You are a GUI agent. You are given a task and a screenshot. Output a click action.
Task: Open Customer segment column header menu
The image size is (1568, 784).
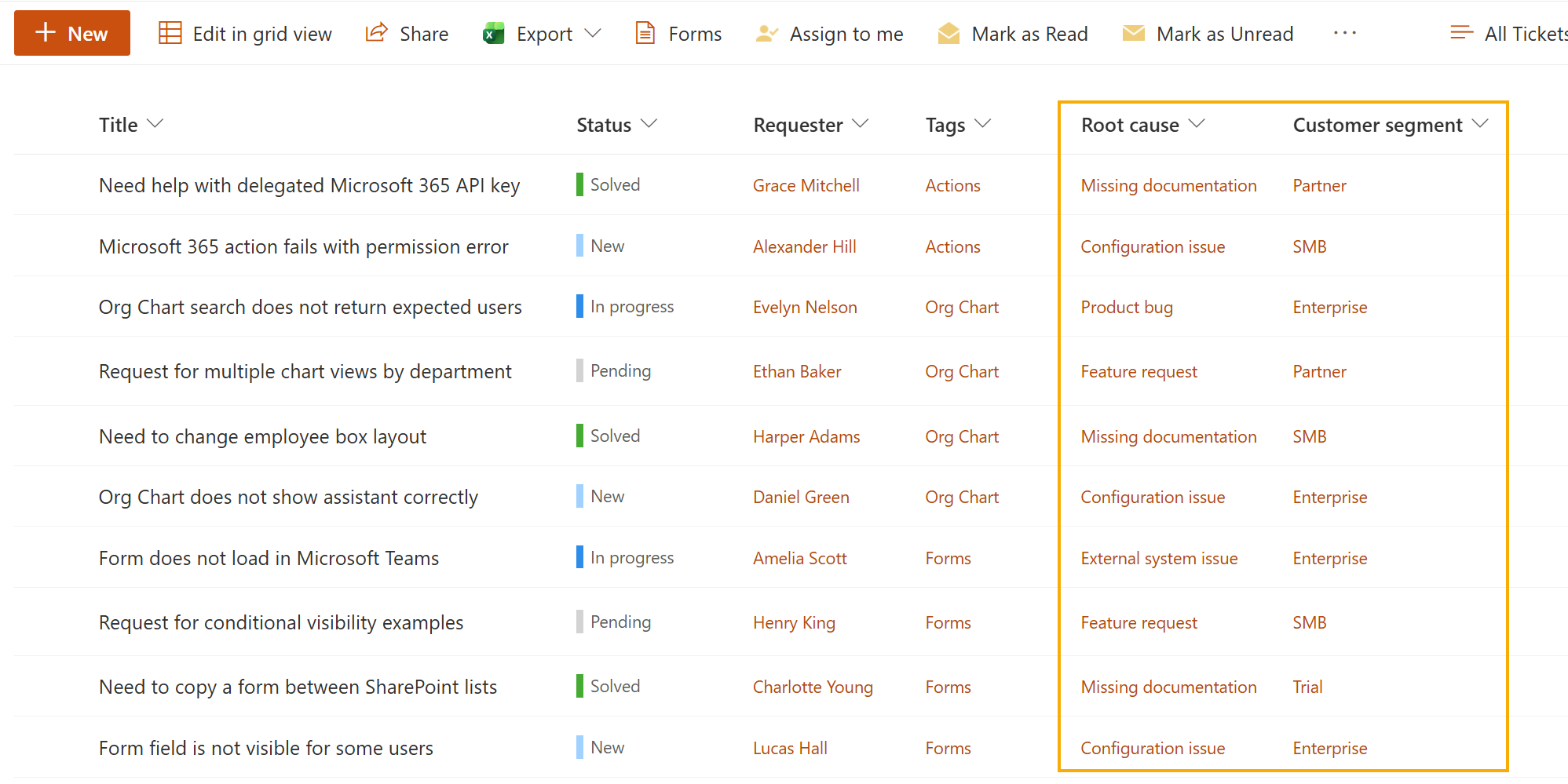1390,125
